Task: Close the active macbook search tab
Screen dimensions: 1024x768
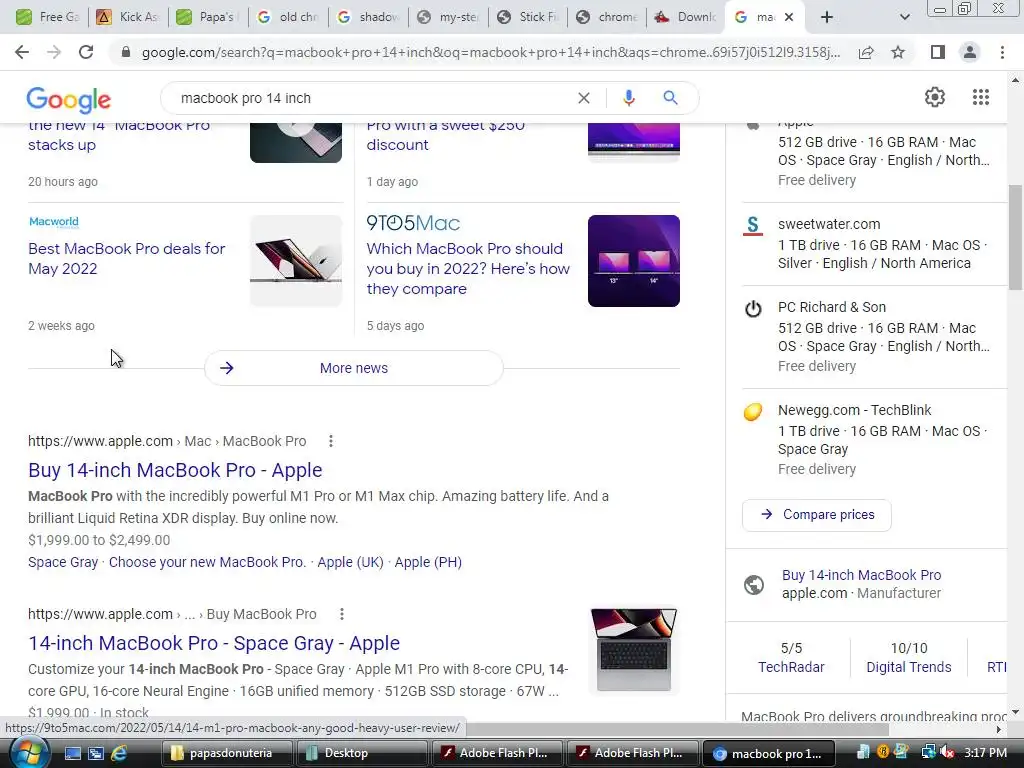Action: 789,17
